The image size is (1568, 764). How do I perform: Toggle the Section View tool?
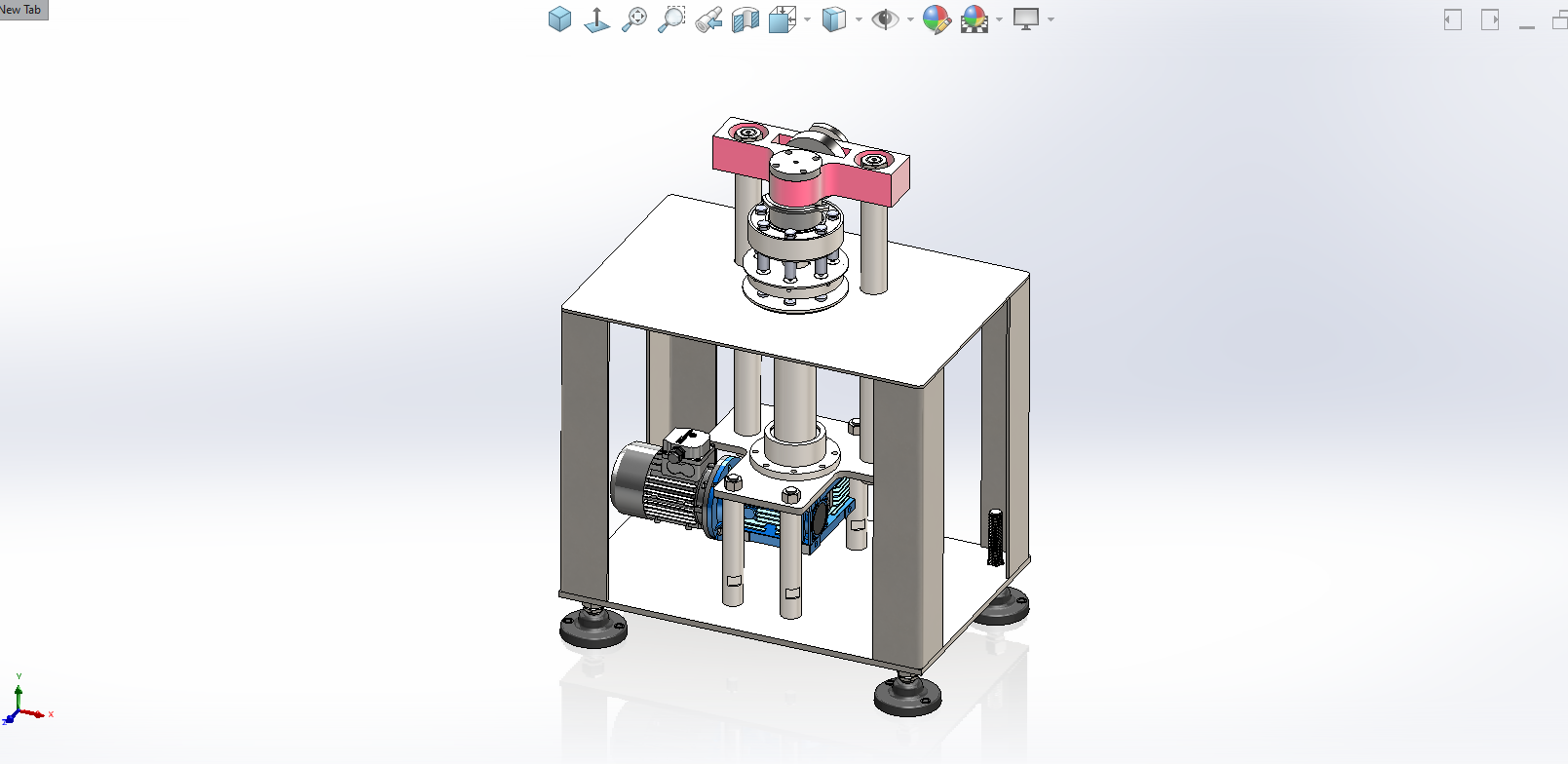pos(746,19)
